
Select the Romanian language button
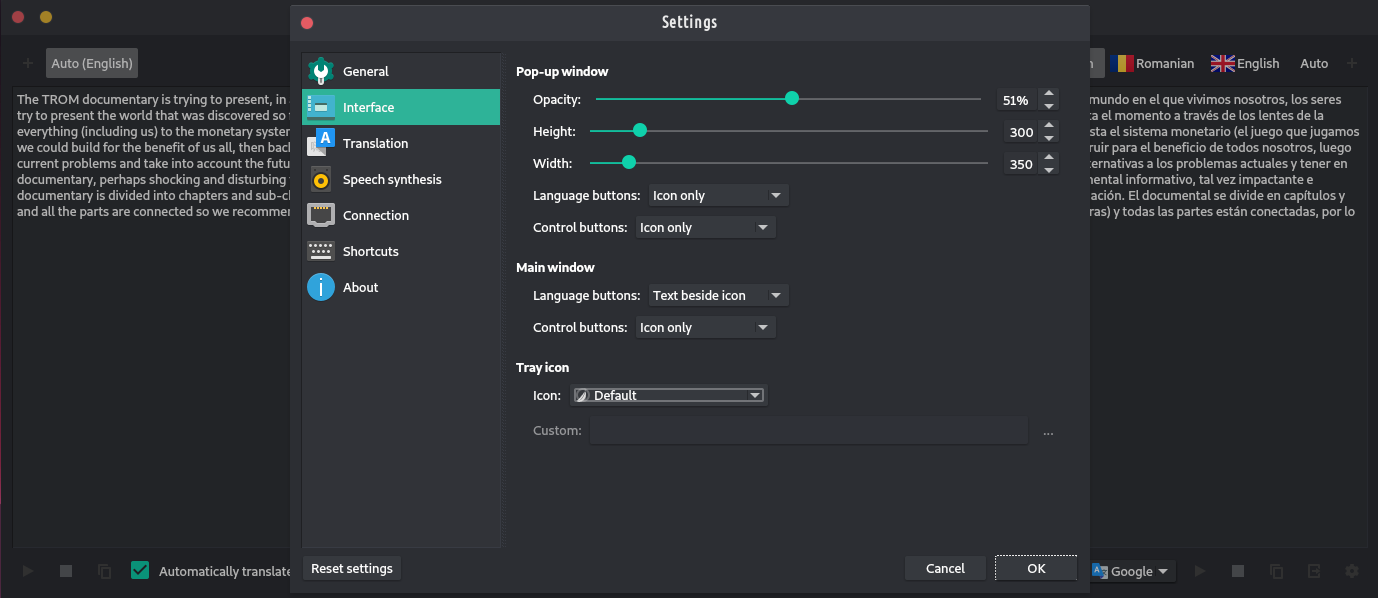1152,63
